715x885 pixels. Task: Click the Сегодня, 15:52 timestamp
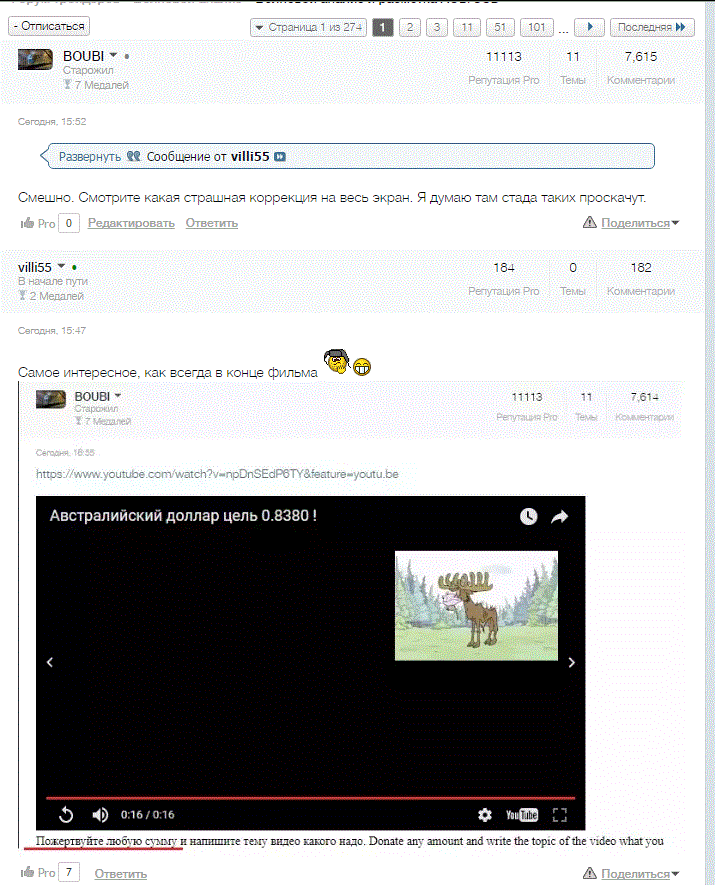52,121
